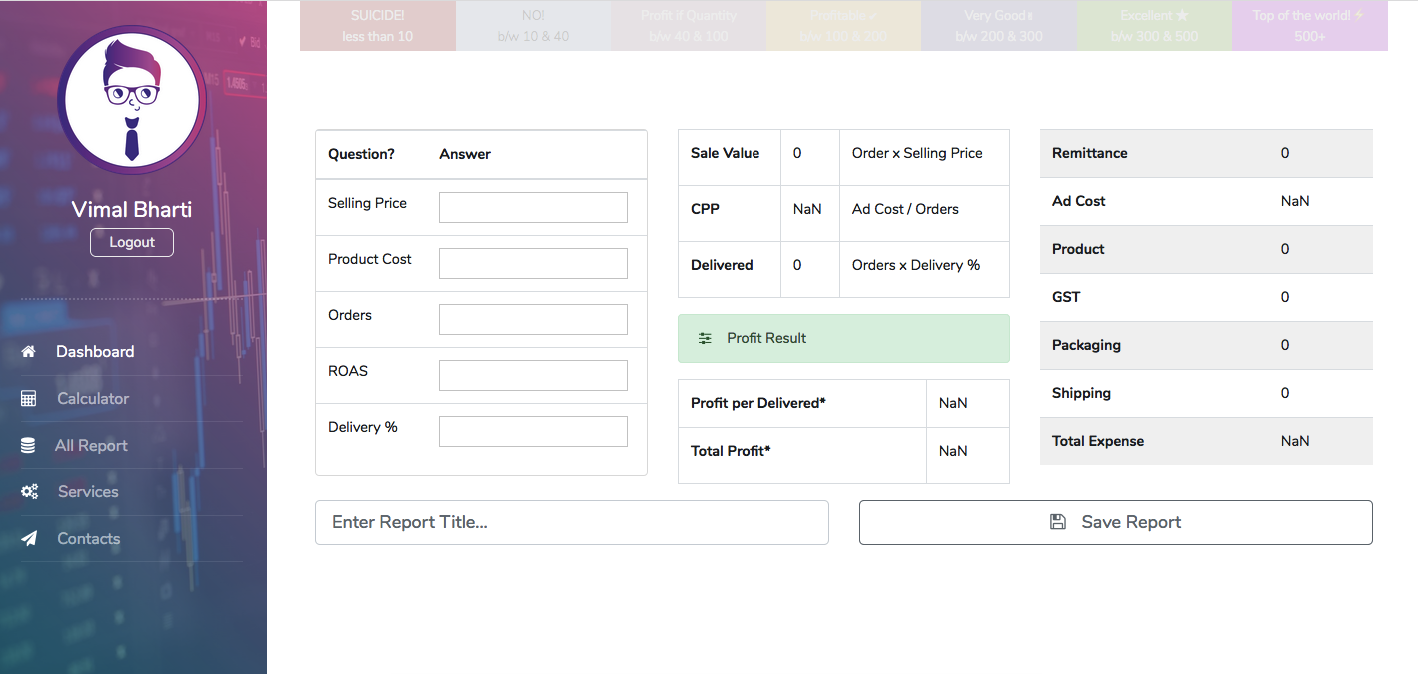Viewport: 1418px width, 674px height.
Task: Click the green Profit Result bar
Action: (843, 338)
